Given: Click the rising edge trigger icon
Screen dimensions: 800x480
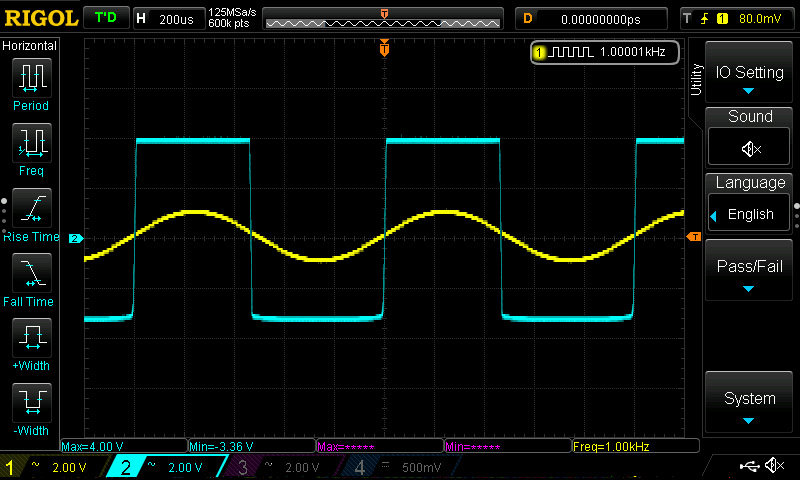Looking at the screenshot, I should (x=704, y=19).
